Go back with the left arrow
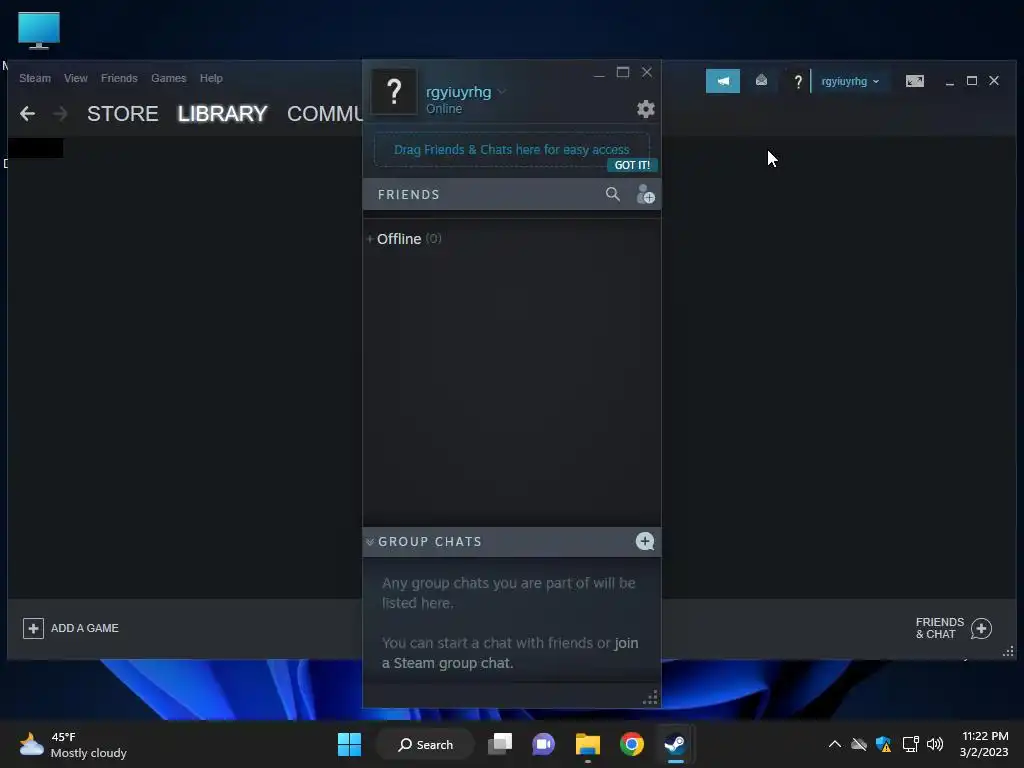 click(x=27, y=114)
